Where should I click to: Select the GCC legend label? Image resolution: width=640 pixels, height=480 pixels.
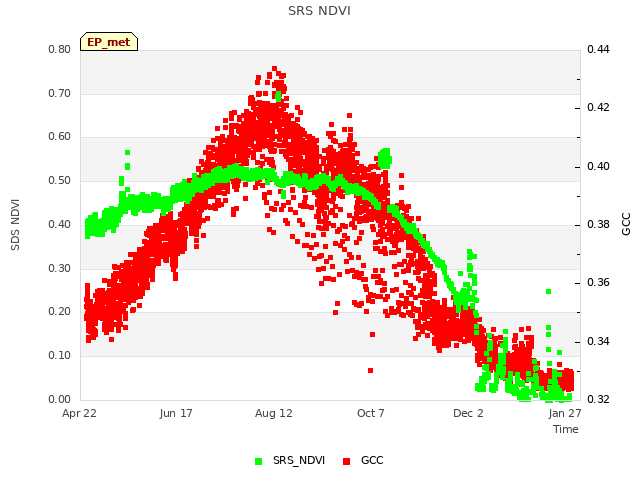pyautogui.click(x=372, y=460)
